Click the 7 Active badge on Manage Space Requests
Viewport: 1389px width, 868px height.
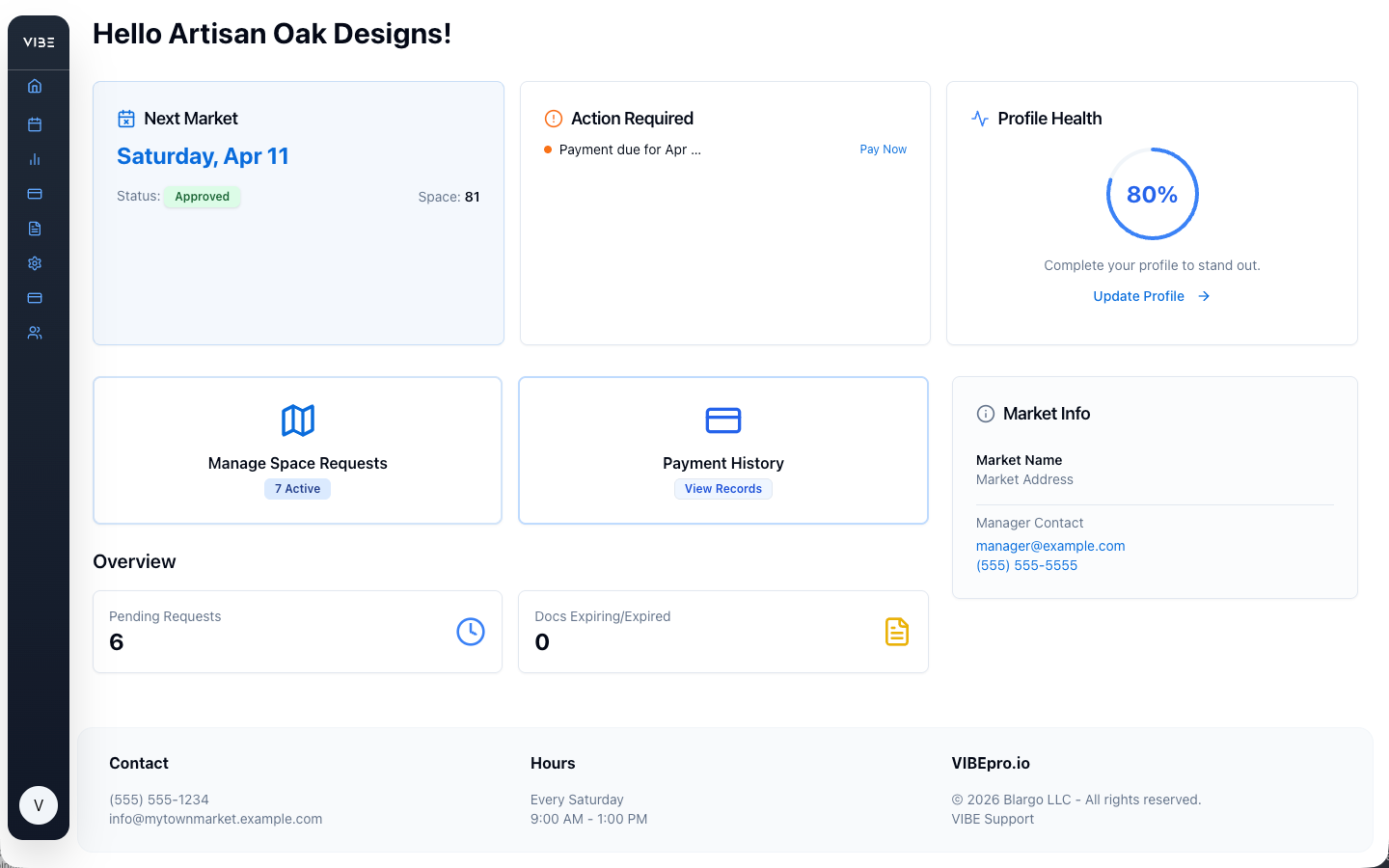297,488
